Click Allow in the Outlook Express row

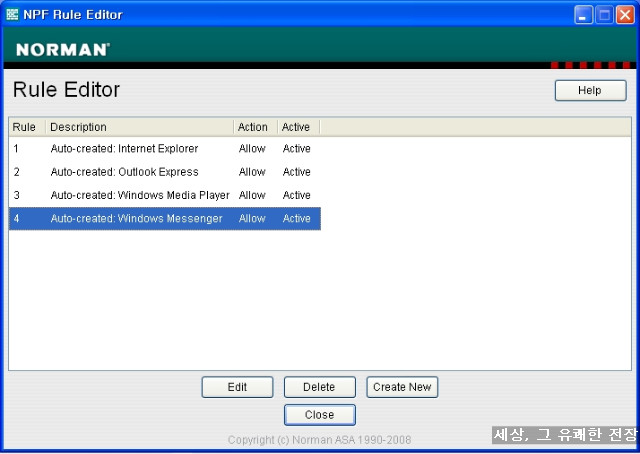click(252, 171)
